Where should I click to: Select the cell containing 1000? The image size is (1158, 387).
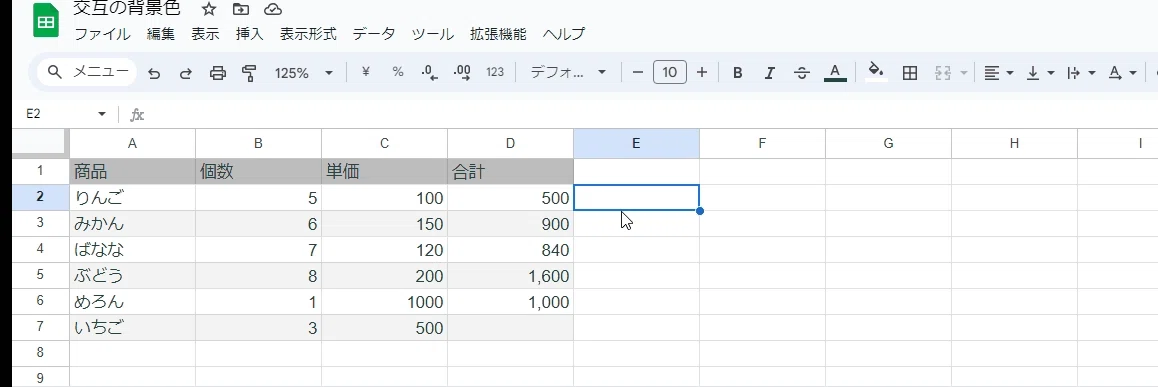click(x=385, y=301)
